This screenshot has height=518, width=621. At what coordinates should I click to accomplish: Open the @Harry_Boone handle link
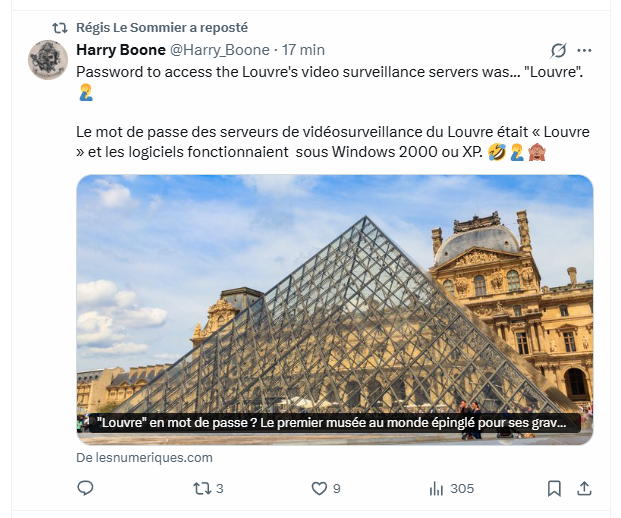(220, 50)
